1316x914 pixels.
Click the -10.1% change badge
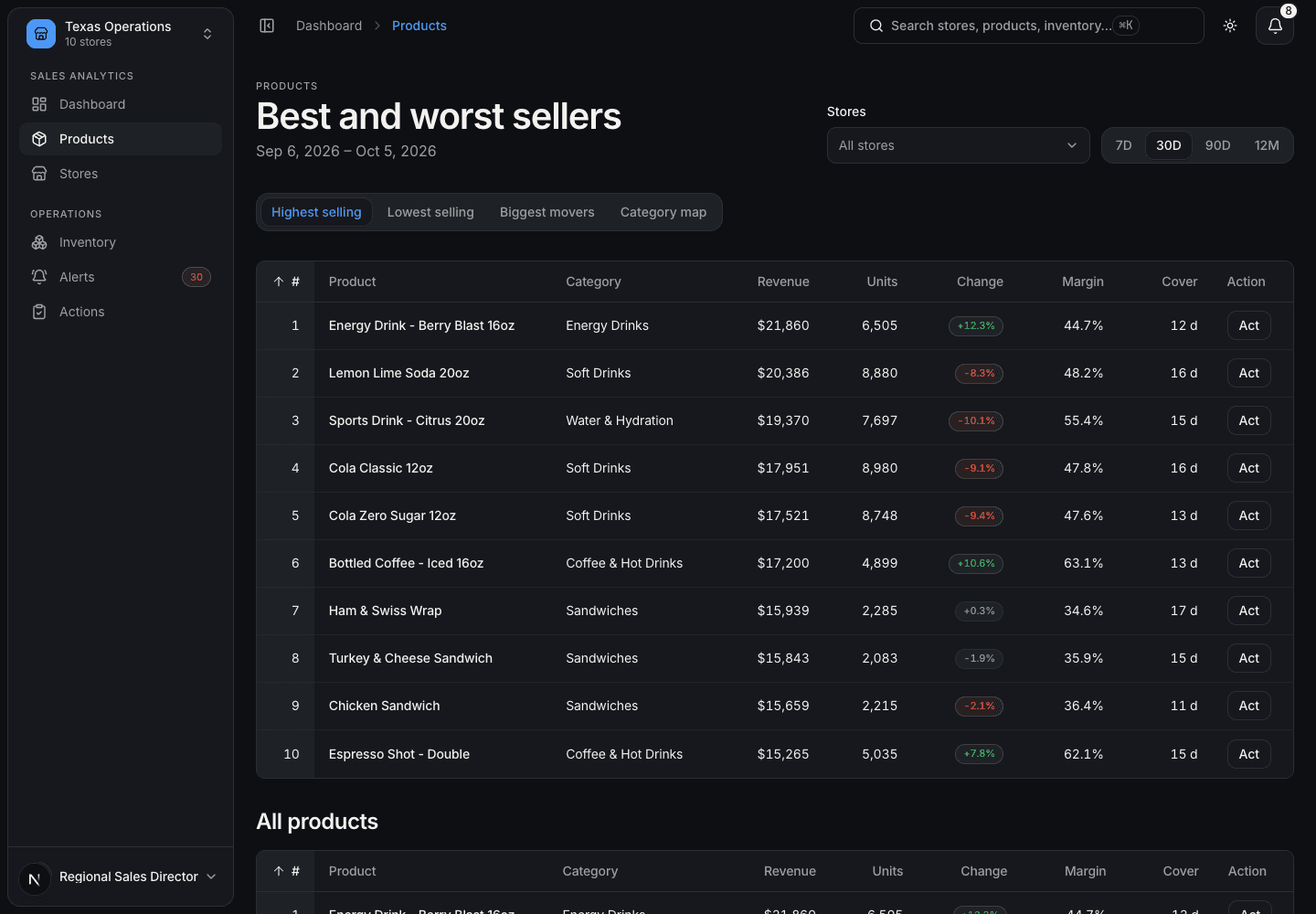coord(976,420)
